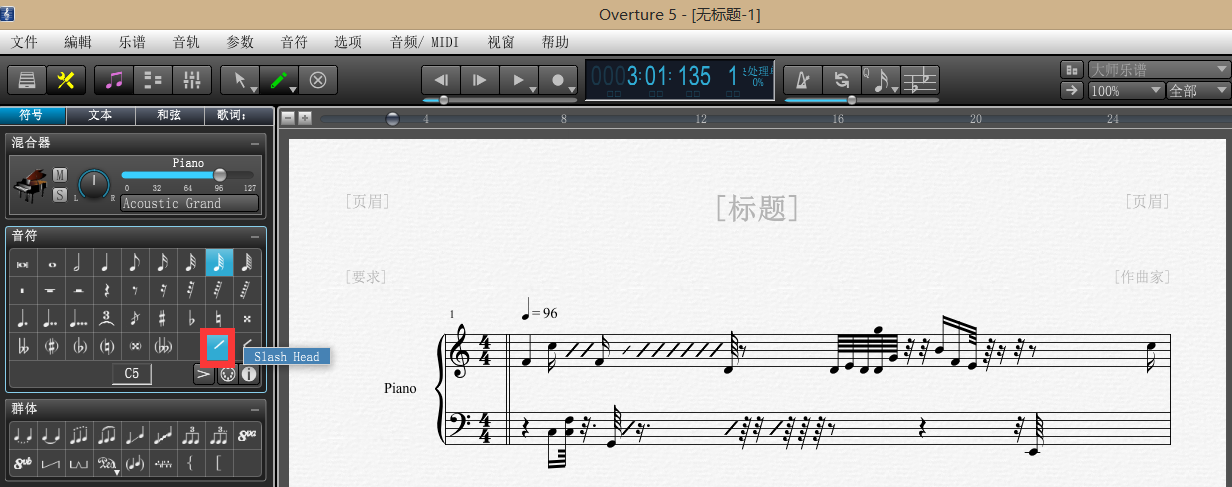
Task: Adjust the slider below the transport buttons
Action: pyautogui.click(x=498, y=100)
